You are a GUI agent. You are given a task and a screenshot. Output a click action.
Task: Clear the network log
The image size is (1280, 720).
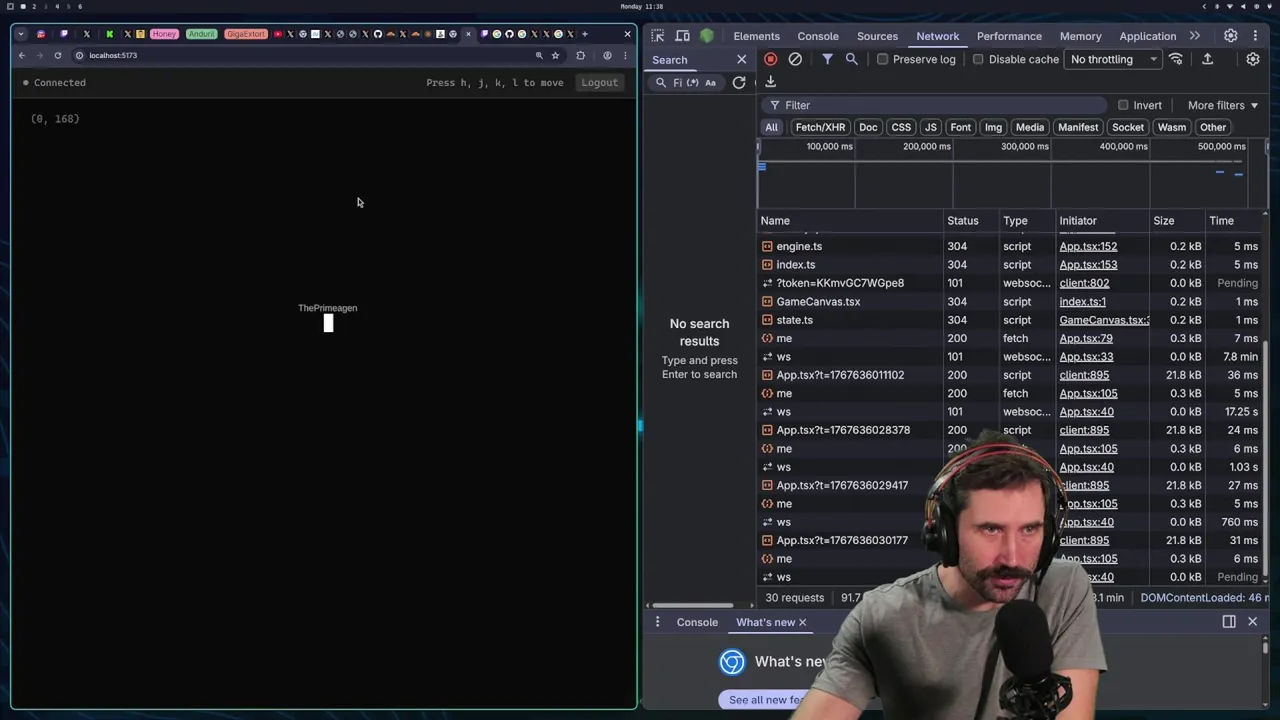click(795, 59)
